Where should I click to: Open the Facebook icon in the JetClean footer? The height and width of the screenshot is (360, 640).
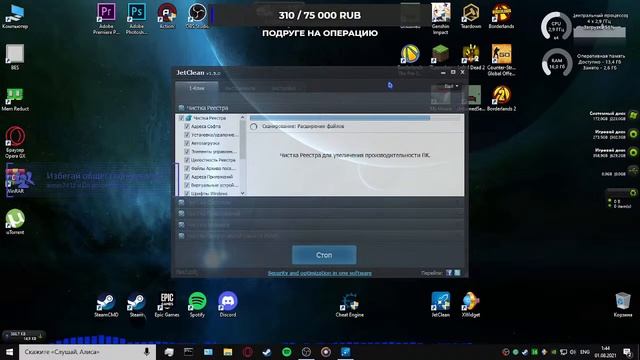coord(449,273)
